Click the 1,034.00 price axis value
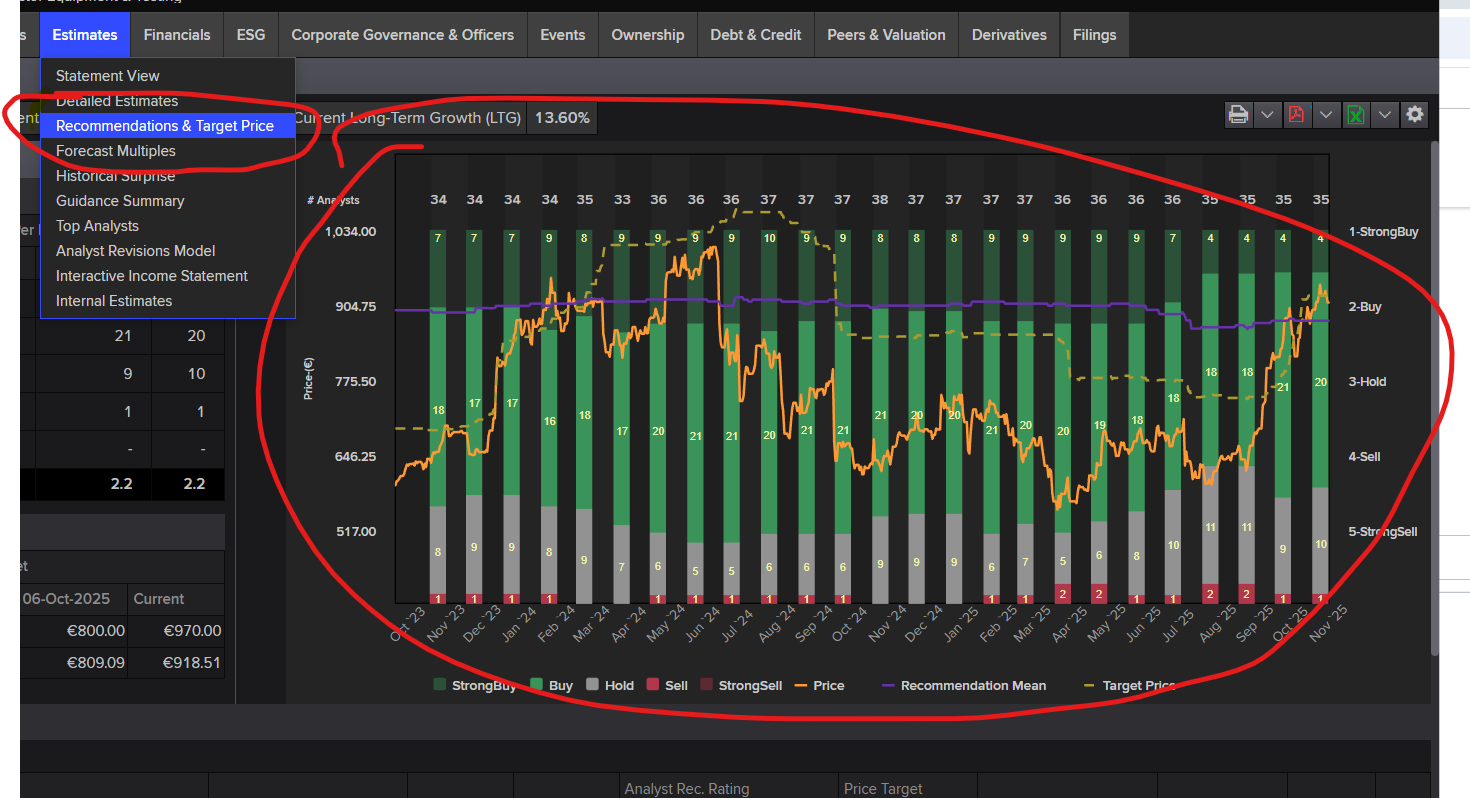Screen dimensions: 1470x798 (x=350, y=232)
